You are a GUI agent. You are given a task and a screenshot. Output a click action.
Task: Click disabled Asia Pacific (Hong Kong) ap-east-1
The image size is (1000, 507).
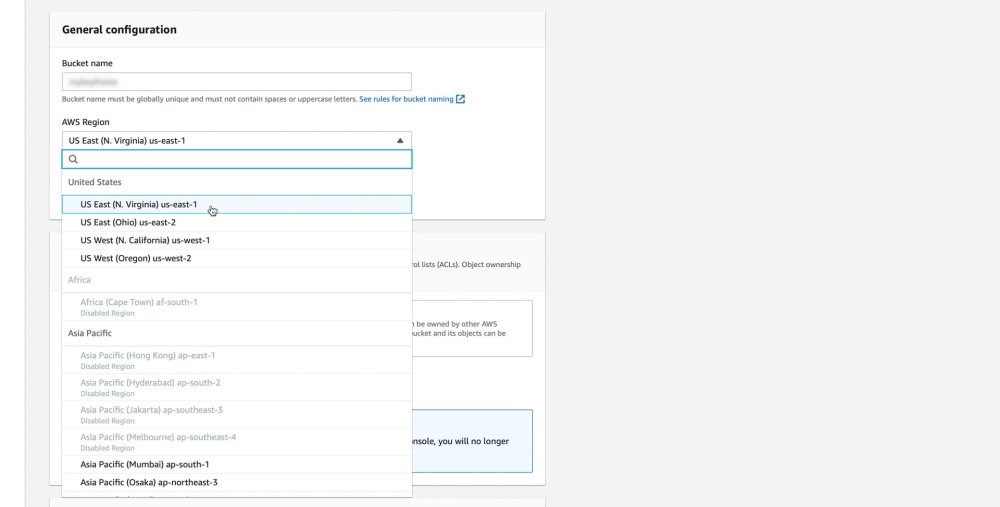(237, 360)
